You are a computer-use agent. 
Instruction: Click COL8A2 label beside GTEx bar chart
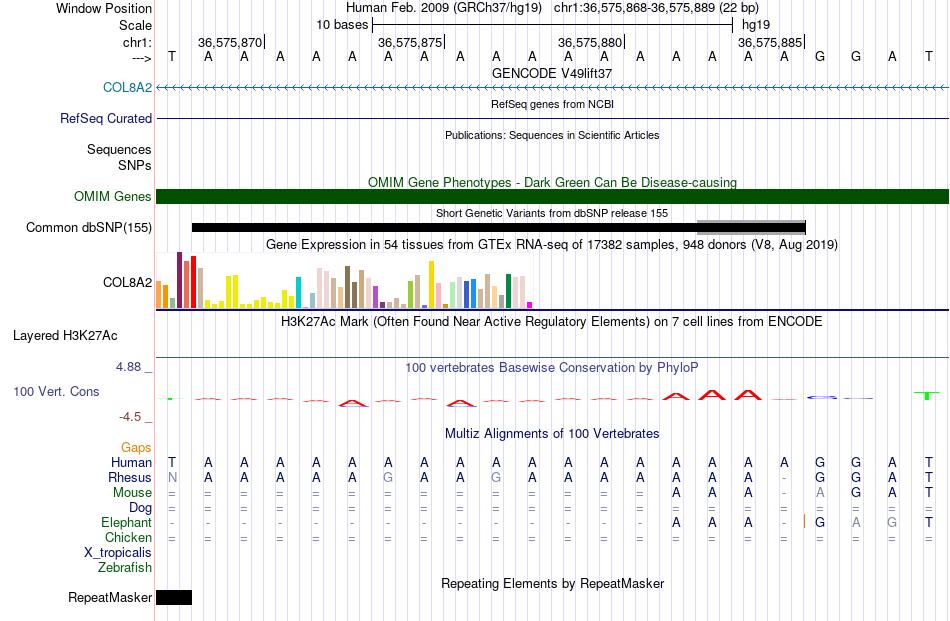click(127, 282)
